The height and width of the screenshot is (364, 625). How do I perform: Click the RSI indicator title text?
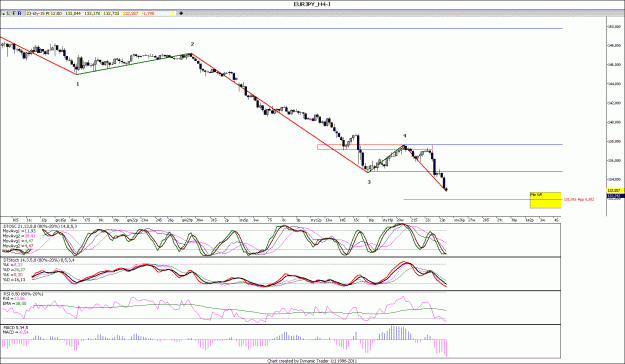[23, 294]
